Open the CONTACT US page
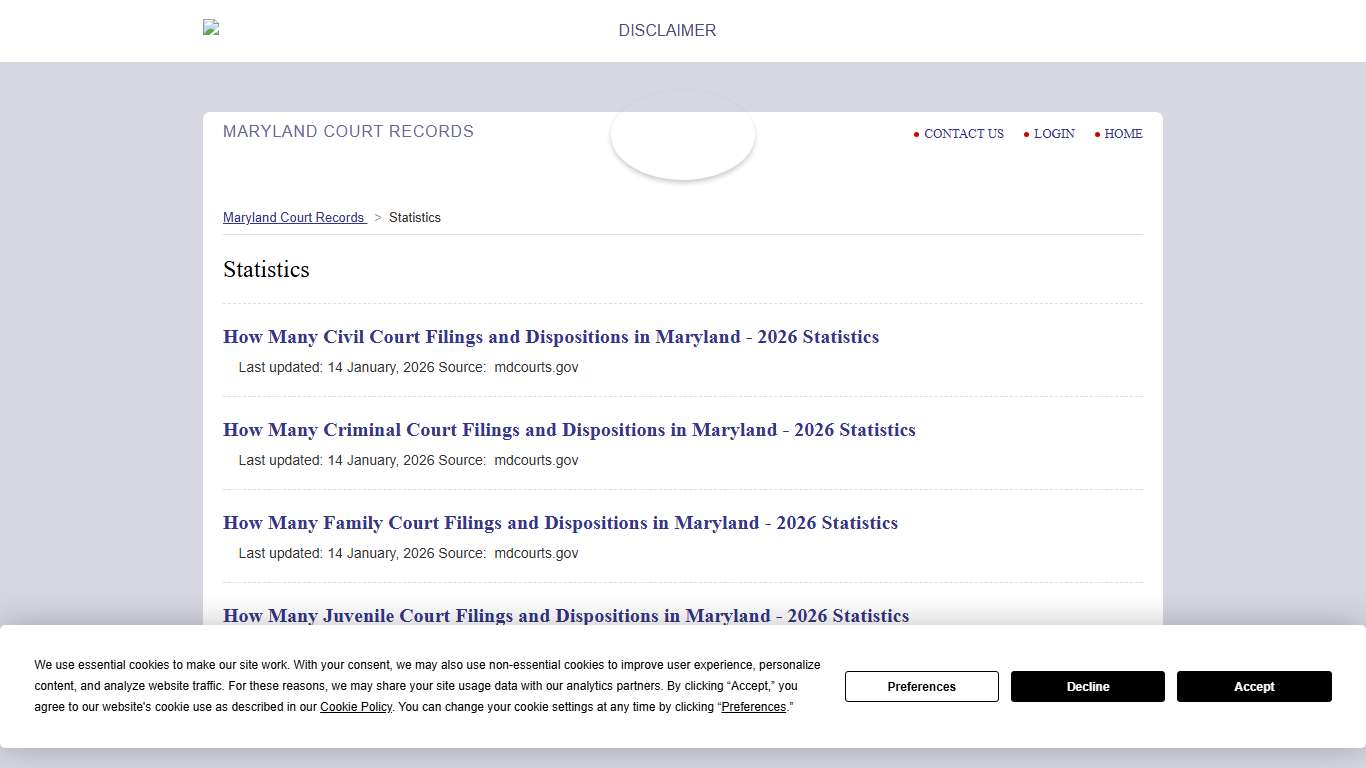 [963, 134]
